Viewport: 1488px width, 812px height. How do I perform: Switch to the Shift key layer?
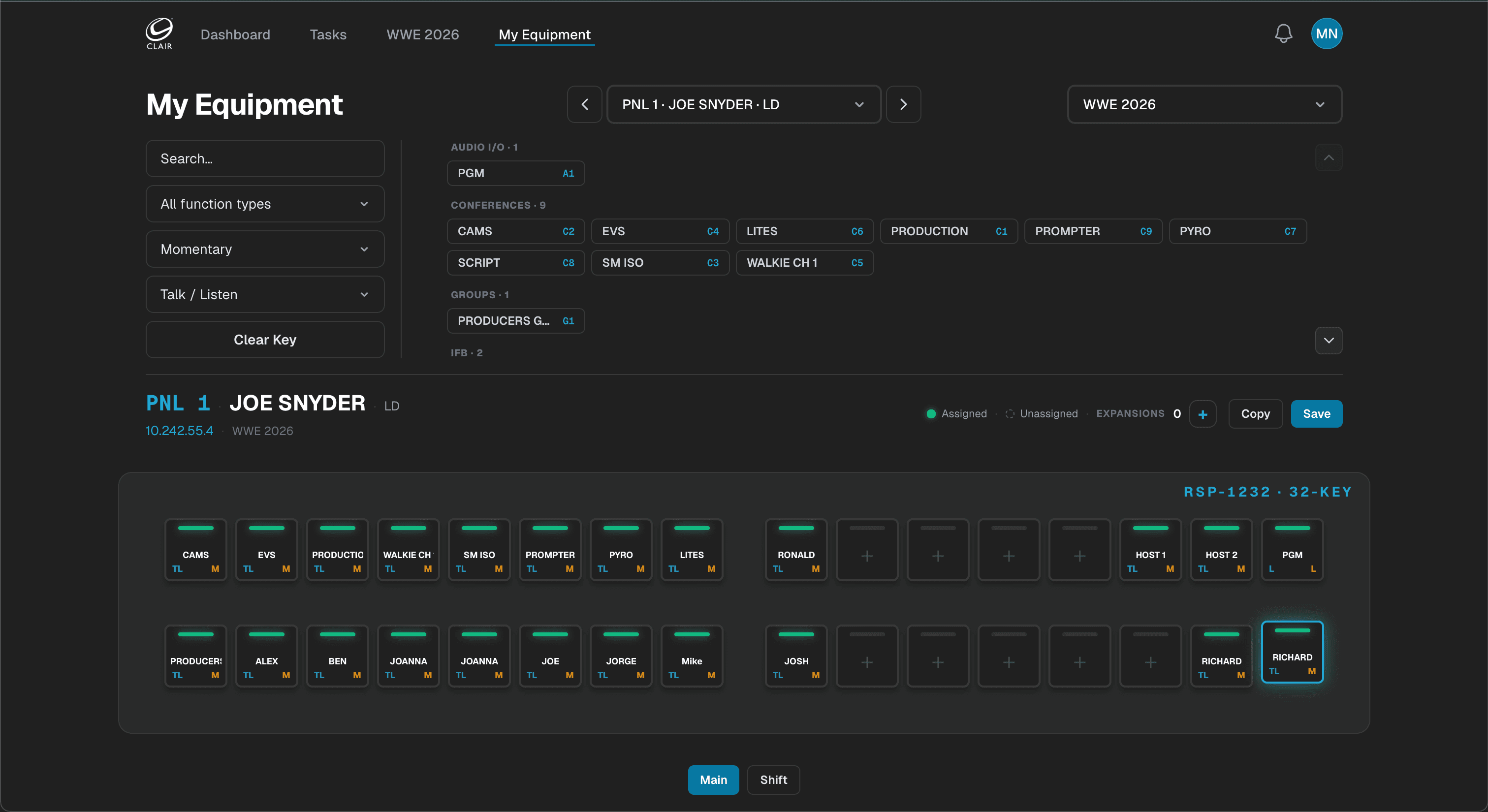point(773,780)
